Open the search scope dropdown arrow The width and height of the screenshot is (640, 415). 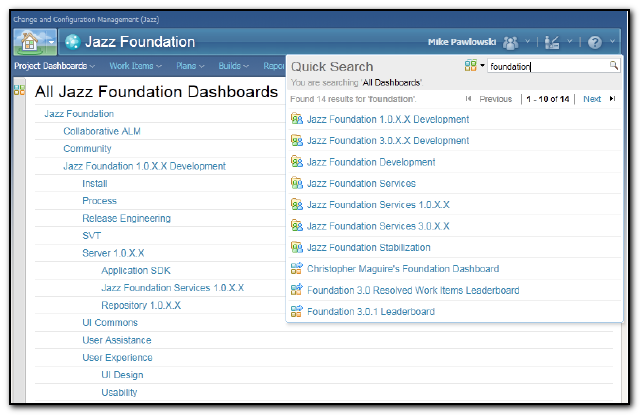[x=482, y=65]
